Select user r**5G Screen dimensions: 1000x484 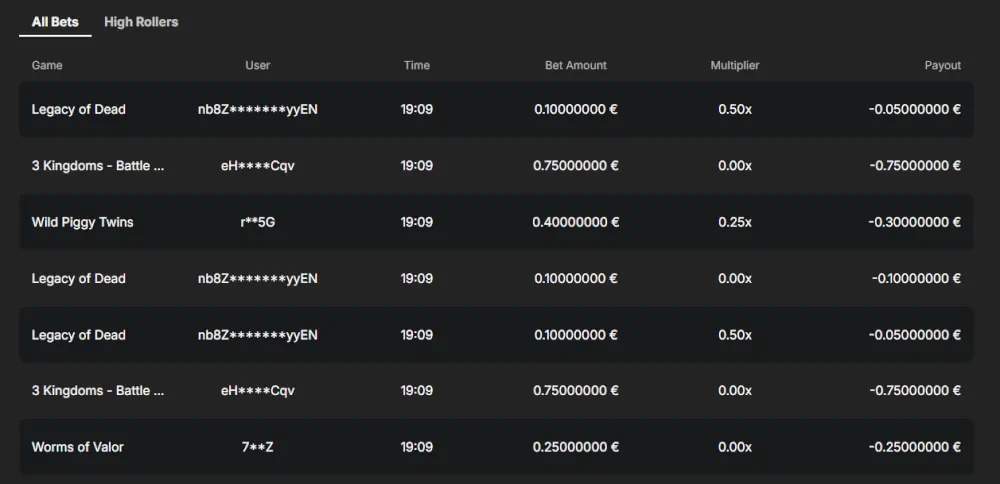pyautogui.click(x=258, y=222)
